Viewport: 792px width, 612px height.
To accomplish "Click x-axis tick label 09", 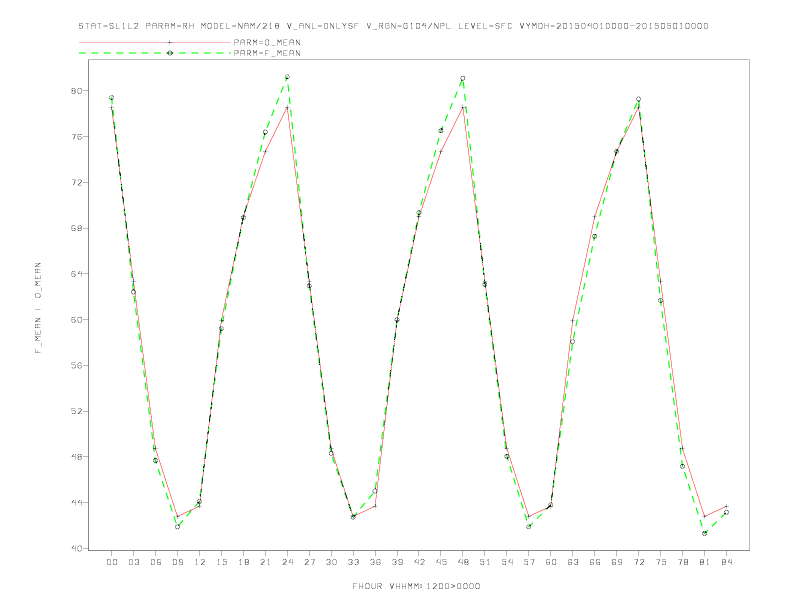I will 177,562.
